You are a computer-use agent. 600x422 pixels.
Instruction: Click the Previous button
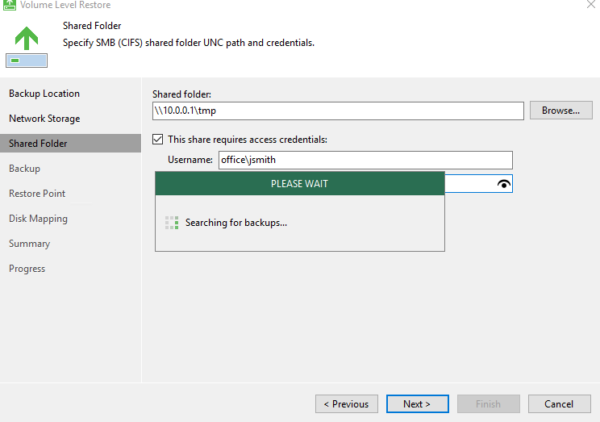pos(346,404)
